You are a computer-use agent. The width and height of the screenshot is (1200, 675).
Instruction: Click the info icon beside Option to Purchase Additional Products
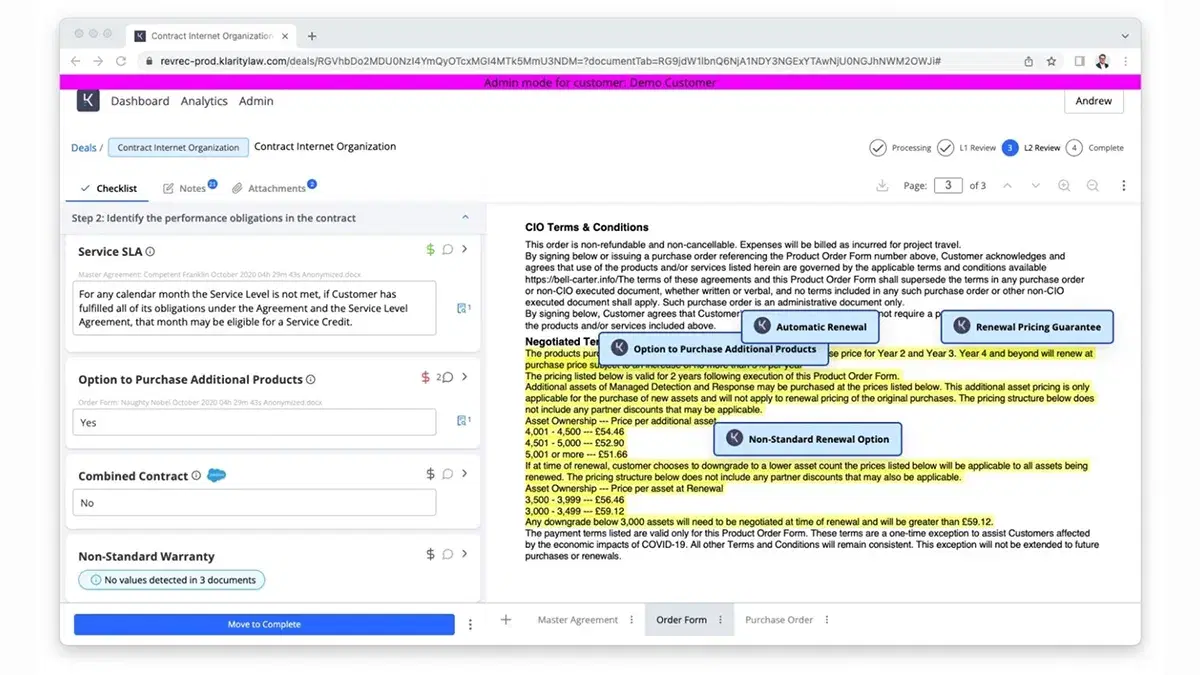(311, 380)
